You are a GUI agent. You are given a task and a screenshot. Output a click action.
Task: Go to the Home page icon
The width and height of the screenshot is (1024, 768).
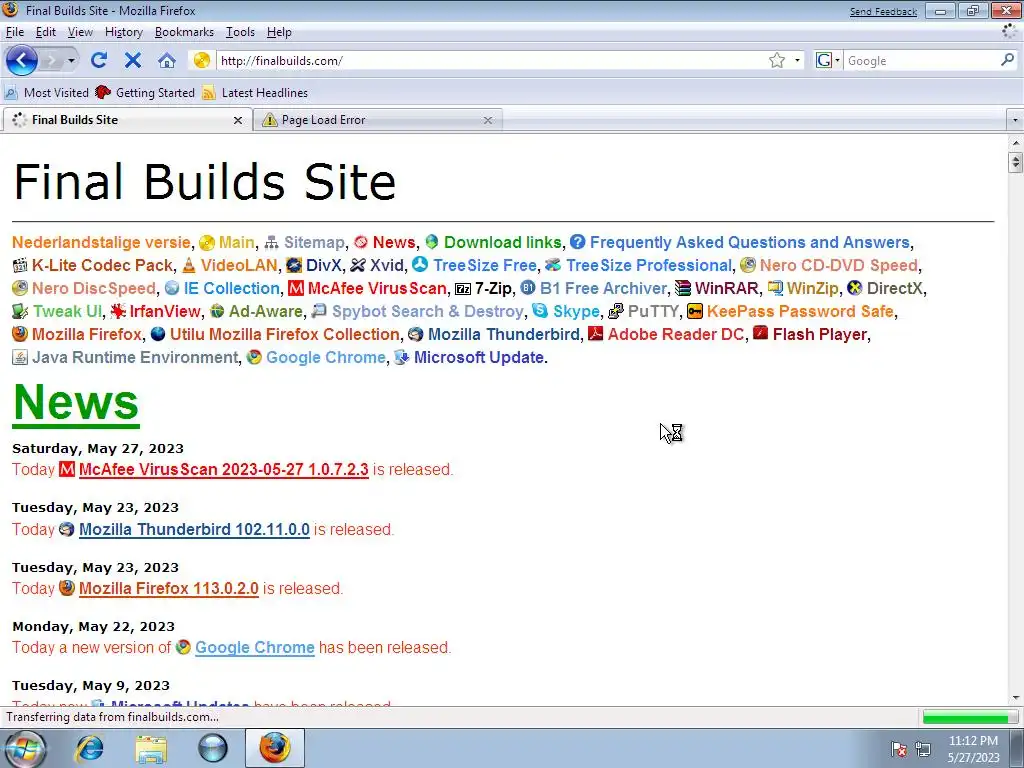click(167, 61)
